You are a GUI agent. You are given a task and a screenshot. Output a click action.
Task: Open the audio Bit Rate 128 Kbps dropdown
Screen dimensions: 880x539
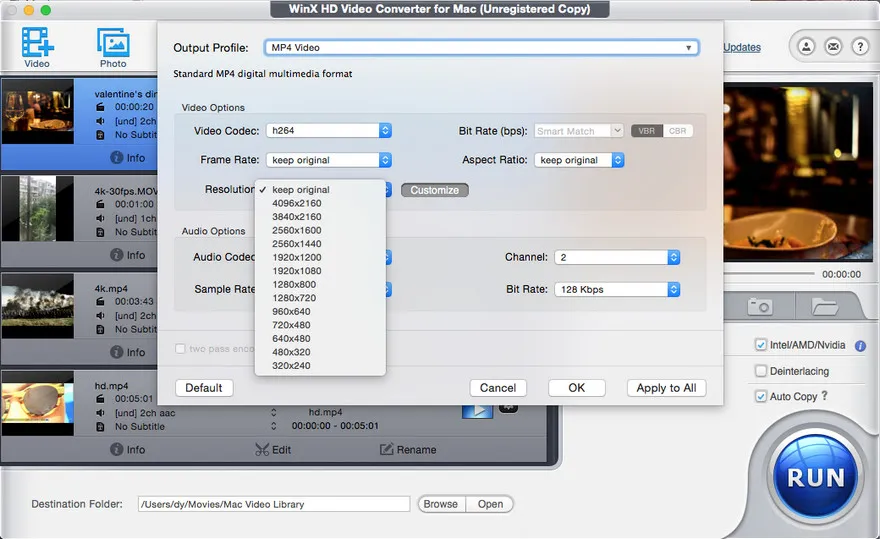coord(617,289)
